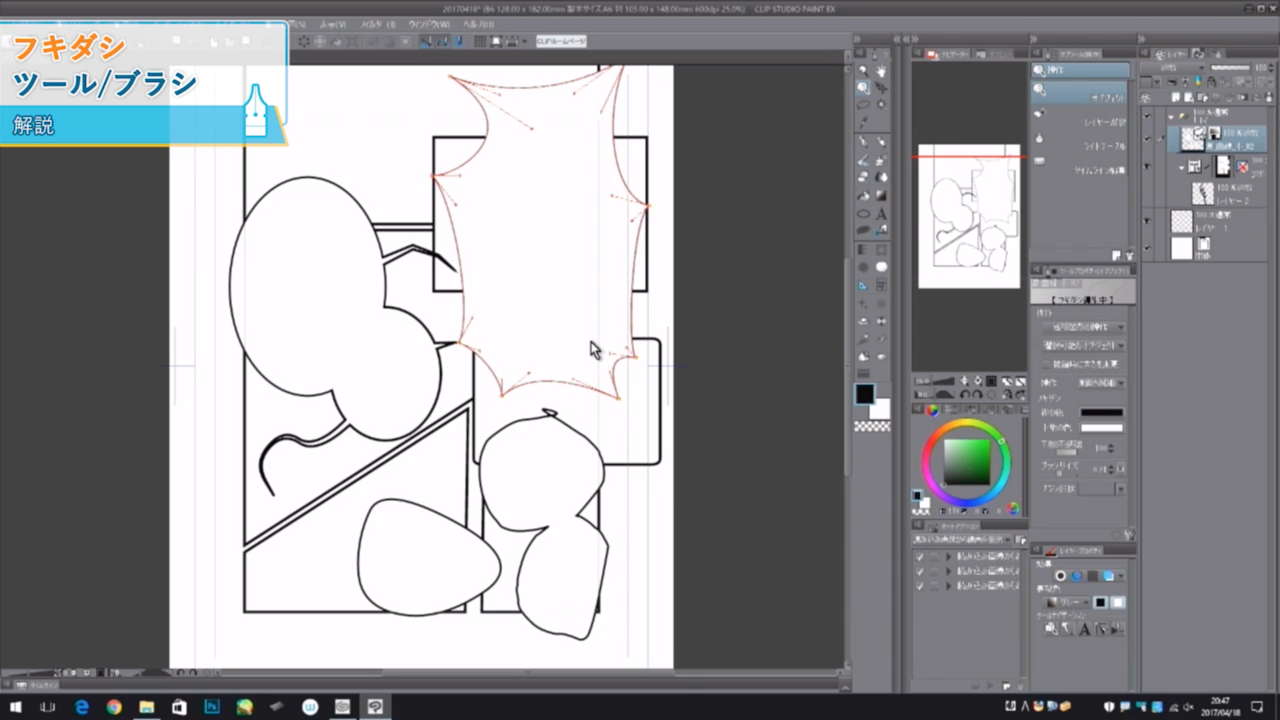This screenshot has height=720, width=1280.
Task: Expand the first auto action row
Action: (949, 556)
